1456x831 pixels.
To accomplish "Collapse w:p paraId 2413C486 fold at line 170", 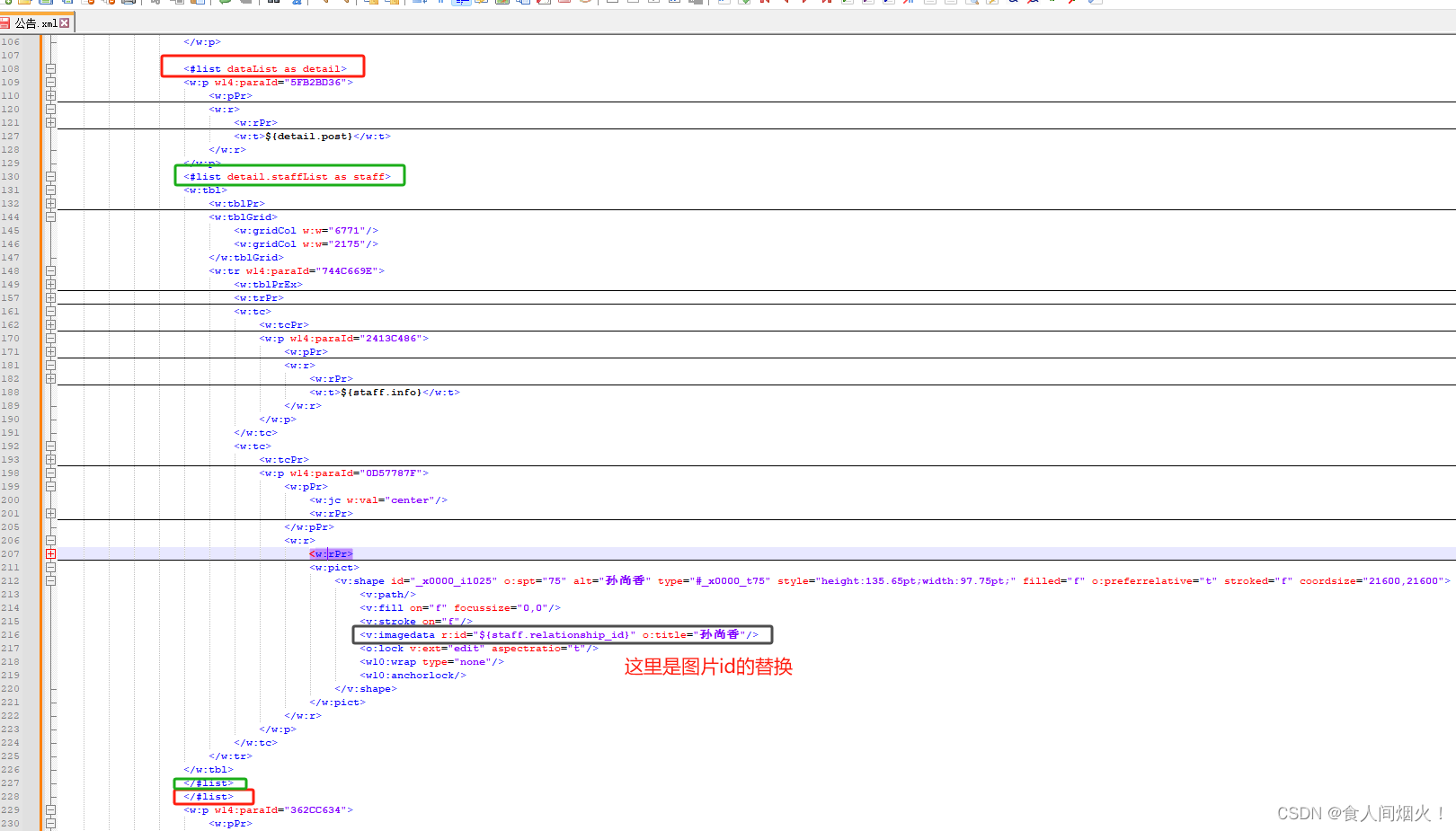I will click(x=50, y=339).
